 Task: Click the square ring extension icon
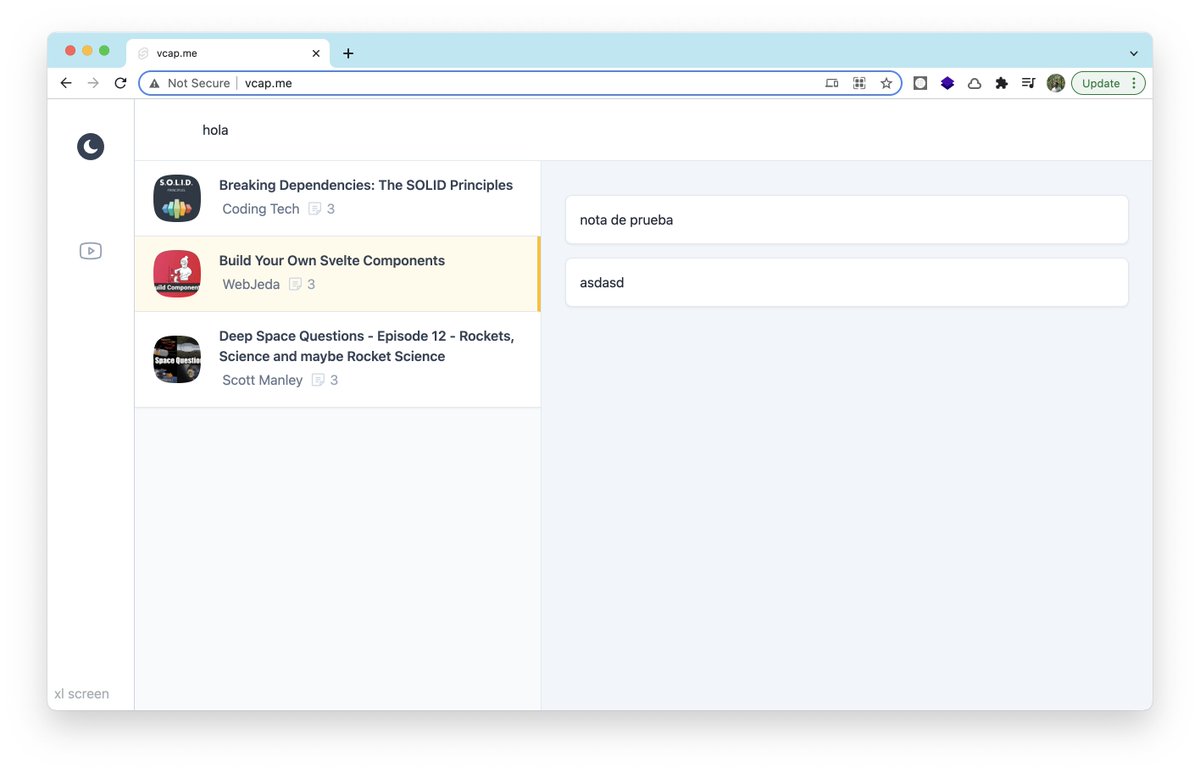coord(921,83)
